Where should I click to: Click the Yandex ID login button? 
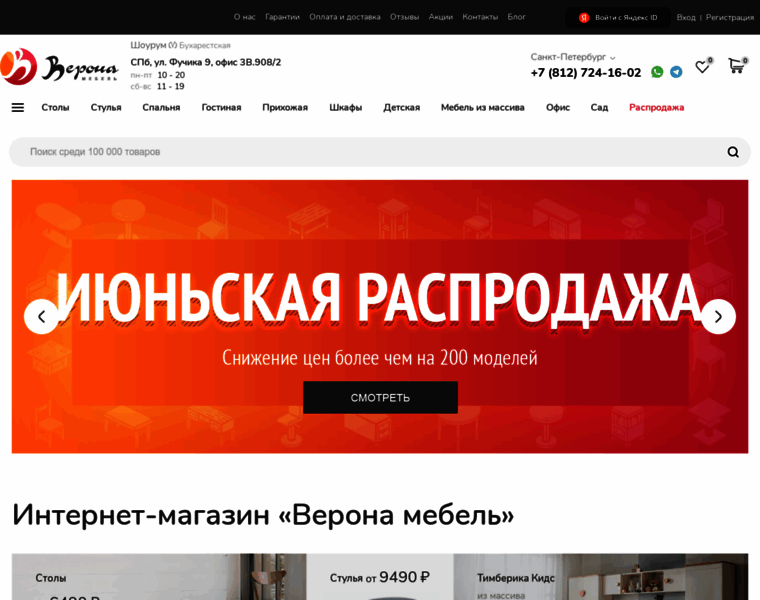tap(618, 17)
